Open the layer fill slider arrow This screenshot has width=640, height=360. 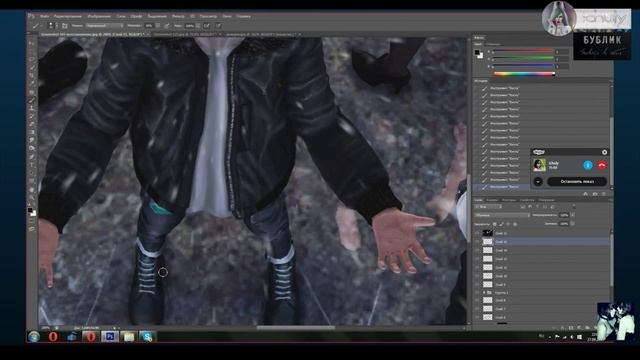[573, 224]
